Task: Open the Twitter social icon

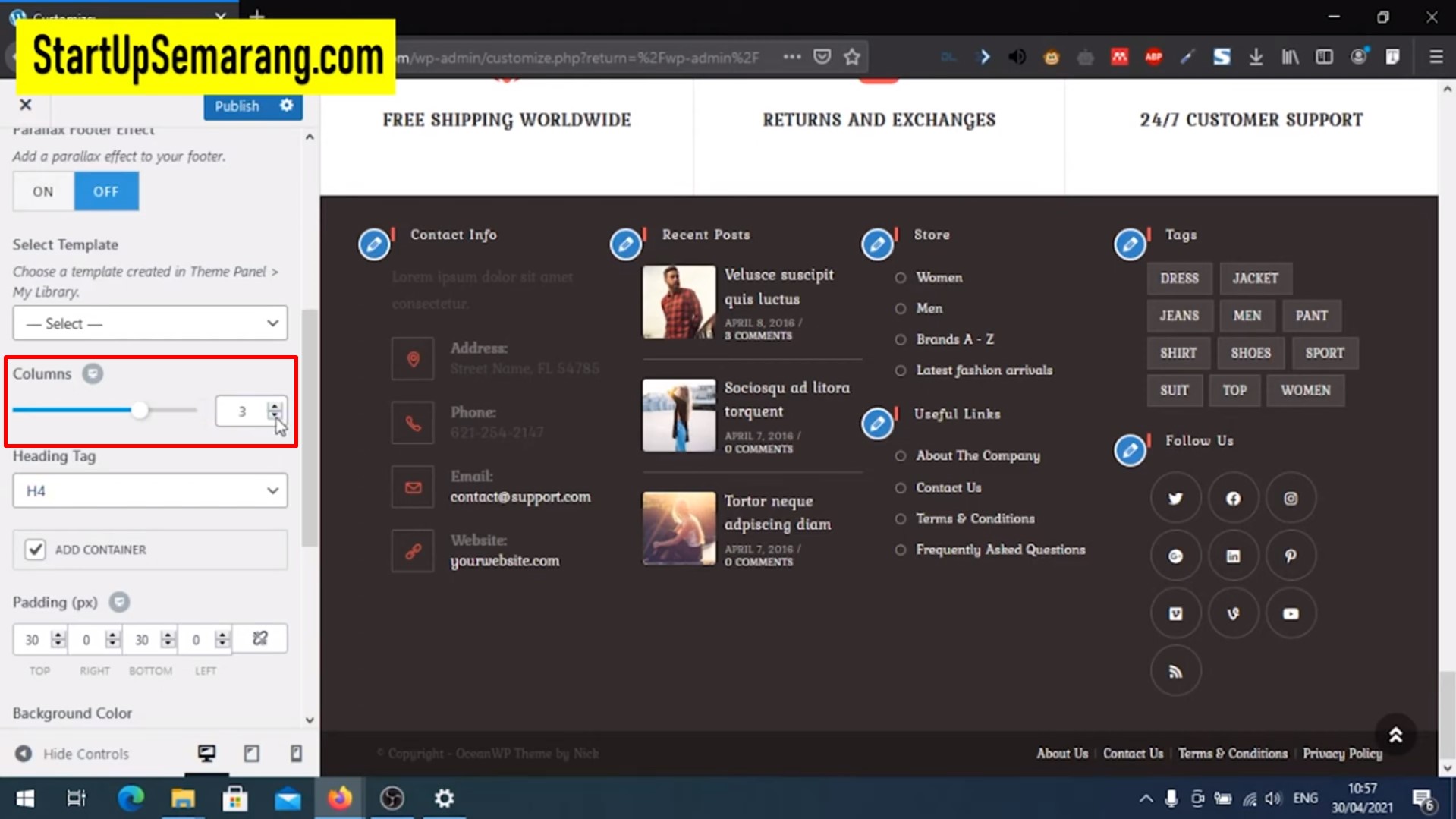Action: [1175, 499]
